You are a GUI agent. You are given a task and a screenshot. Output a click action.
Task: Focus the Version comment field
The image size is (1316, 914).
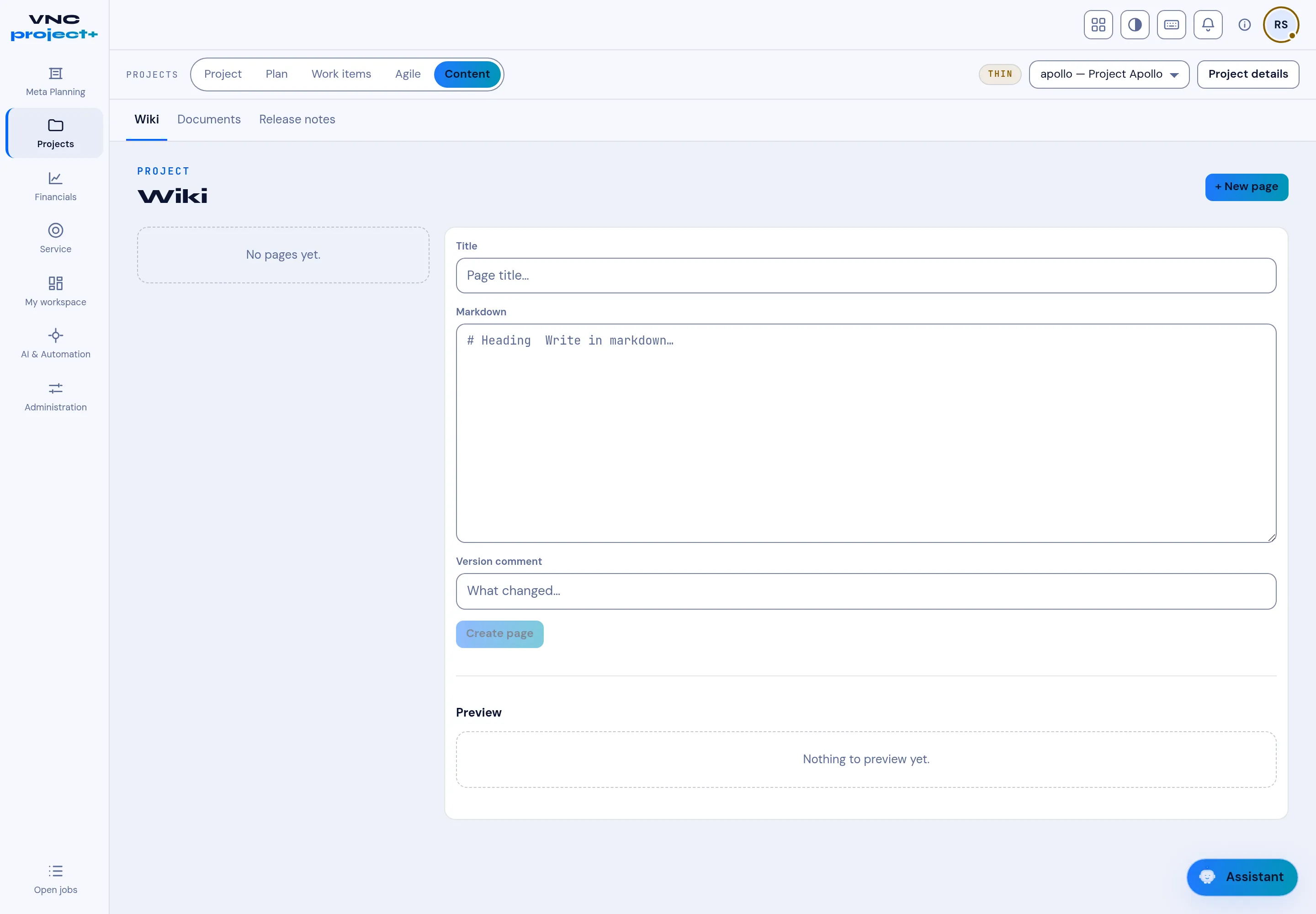click(x=866, y=591)
